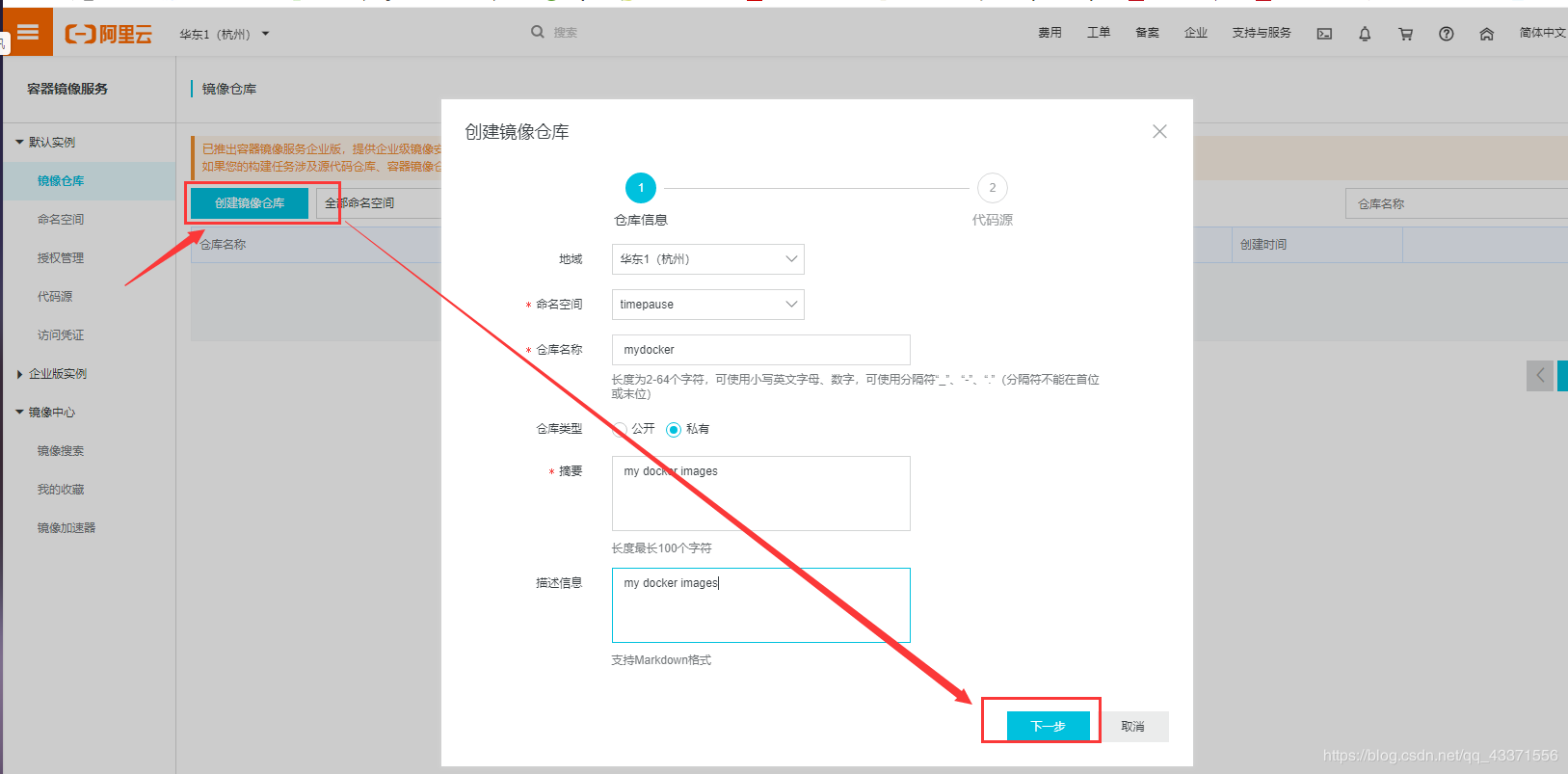
Task: Open 命名空间 in the sidebar
Action: 61,220
